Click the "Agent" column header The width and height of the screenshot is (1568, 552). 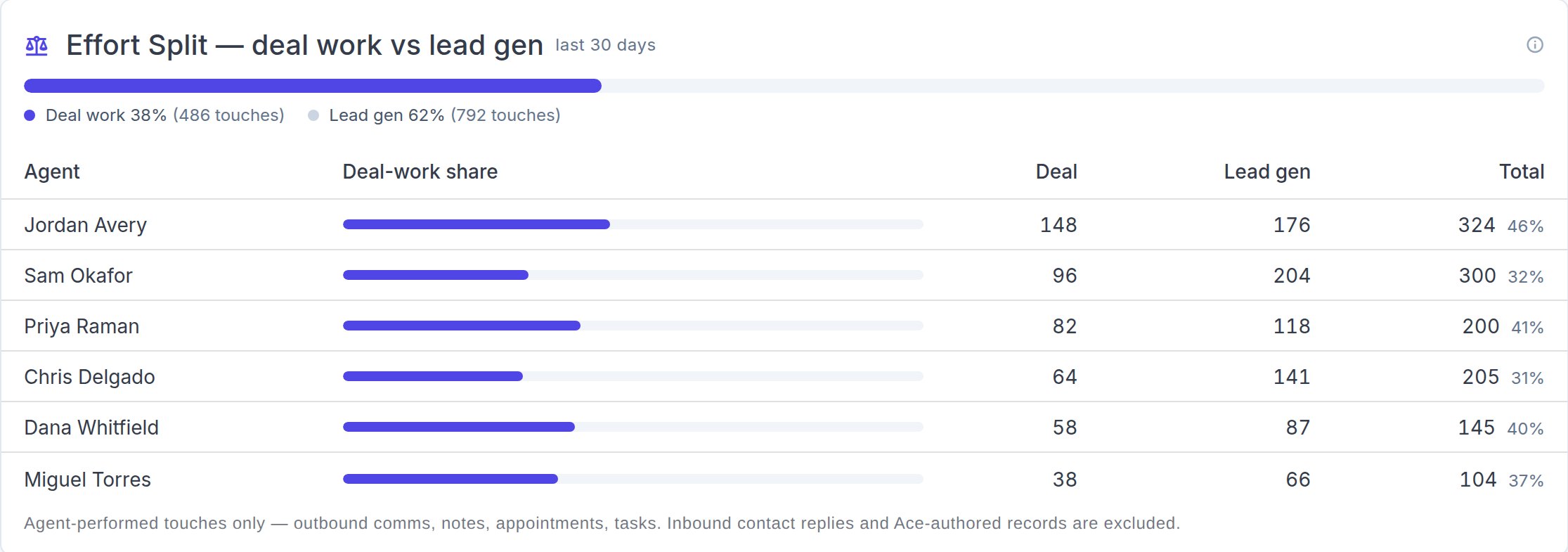click(x=52, y=172)
